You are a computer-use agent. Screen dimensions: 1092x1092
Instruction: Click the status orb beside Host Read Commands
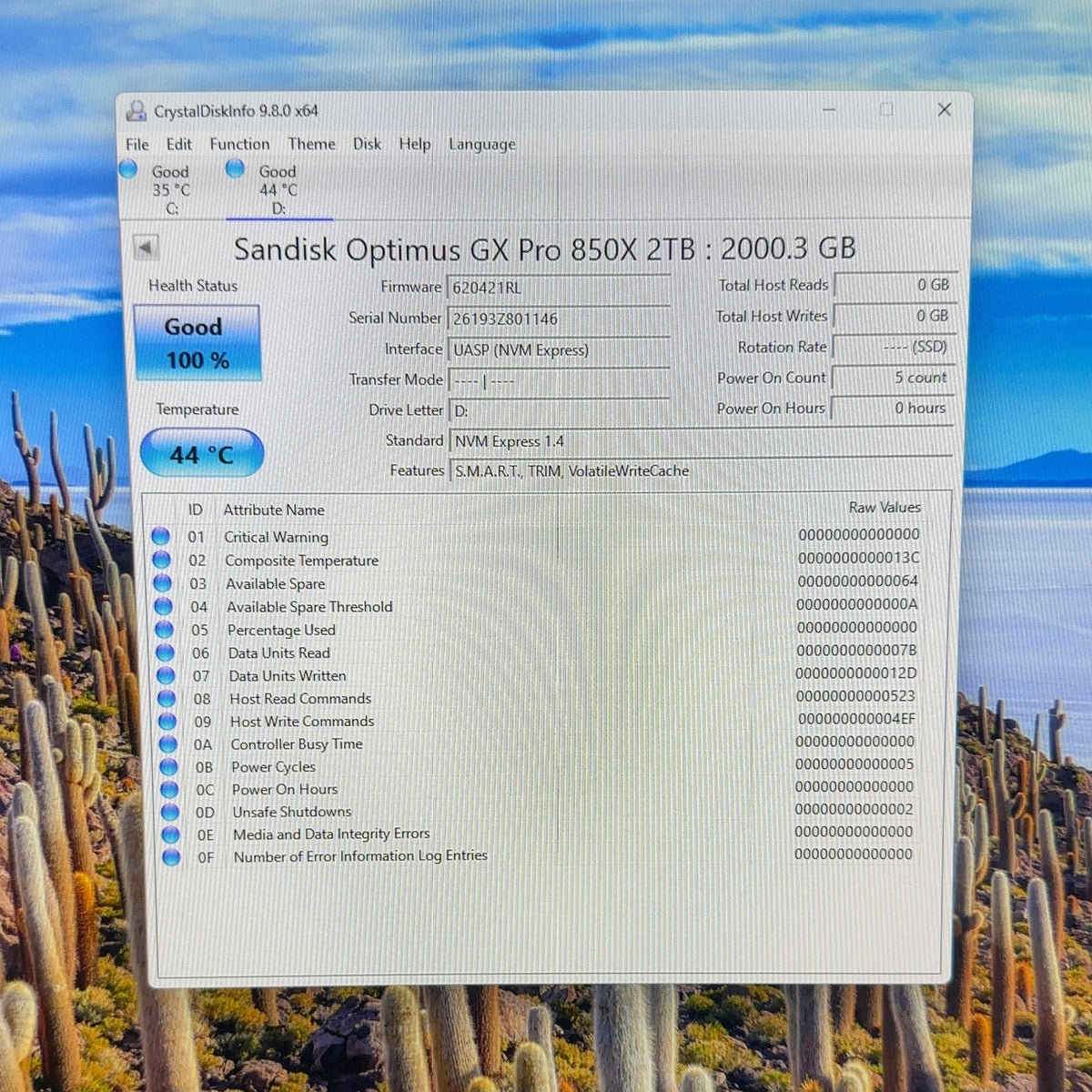pyautogui.click(x=167, y=698)
